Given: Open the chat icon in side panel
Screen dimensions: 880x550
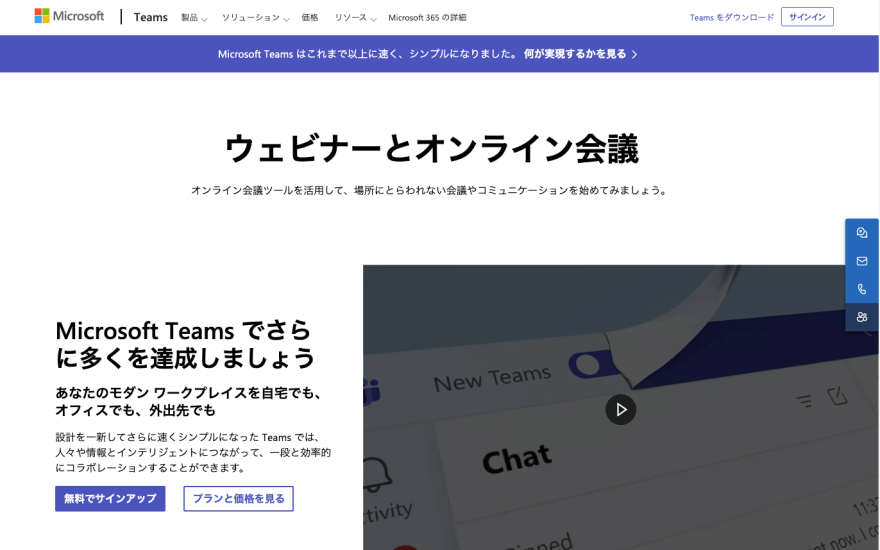Looking at the screenshot, I should coord(862,232).
